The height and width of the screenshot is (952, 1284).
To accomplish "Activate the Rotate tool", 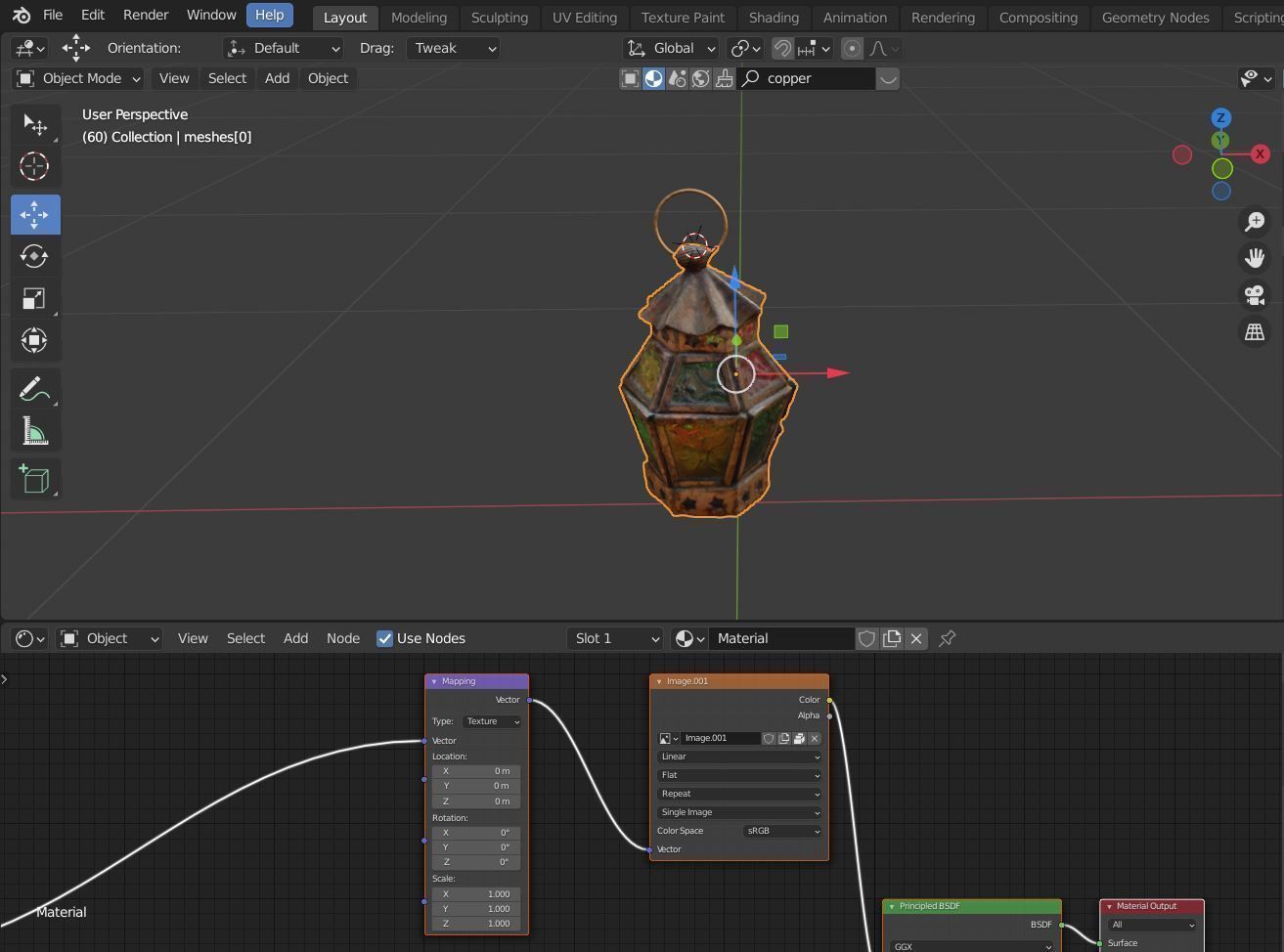I will pos(35,256).
